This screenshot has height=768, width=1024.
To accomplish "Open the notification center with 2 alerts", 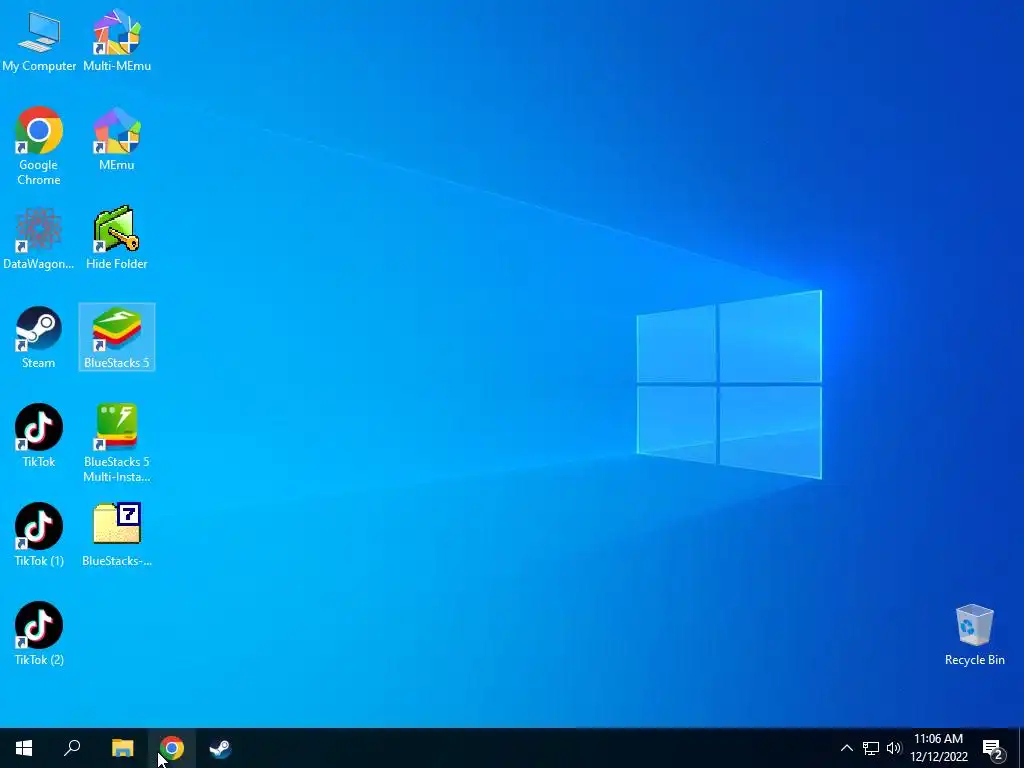I will tap(993, 748).
